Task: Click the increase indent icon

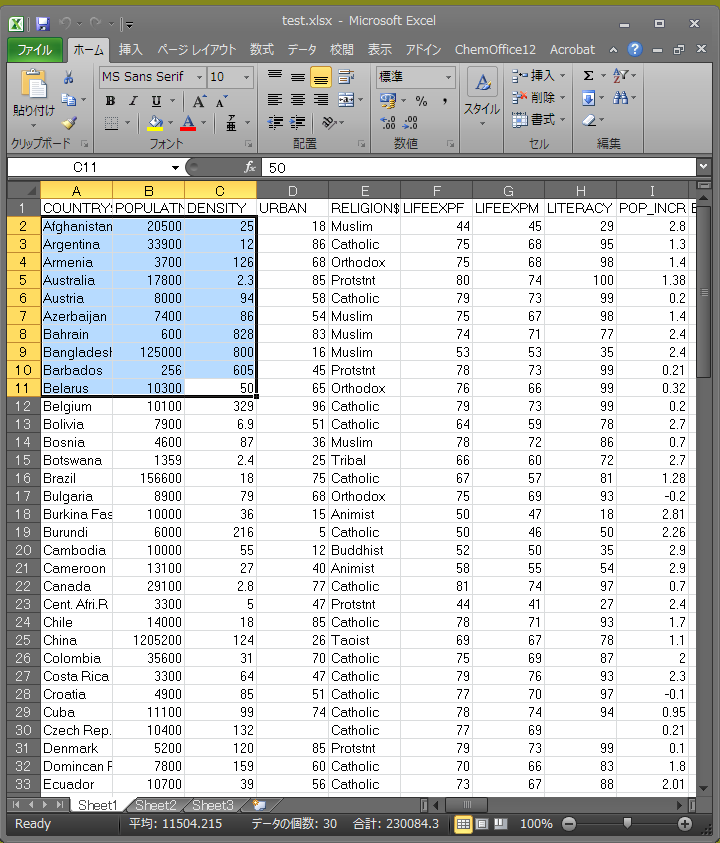Action: pyautogui.click(x=297, y=123)
